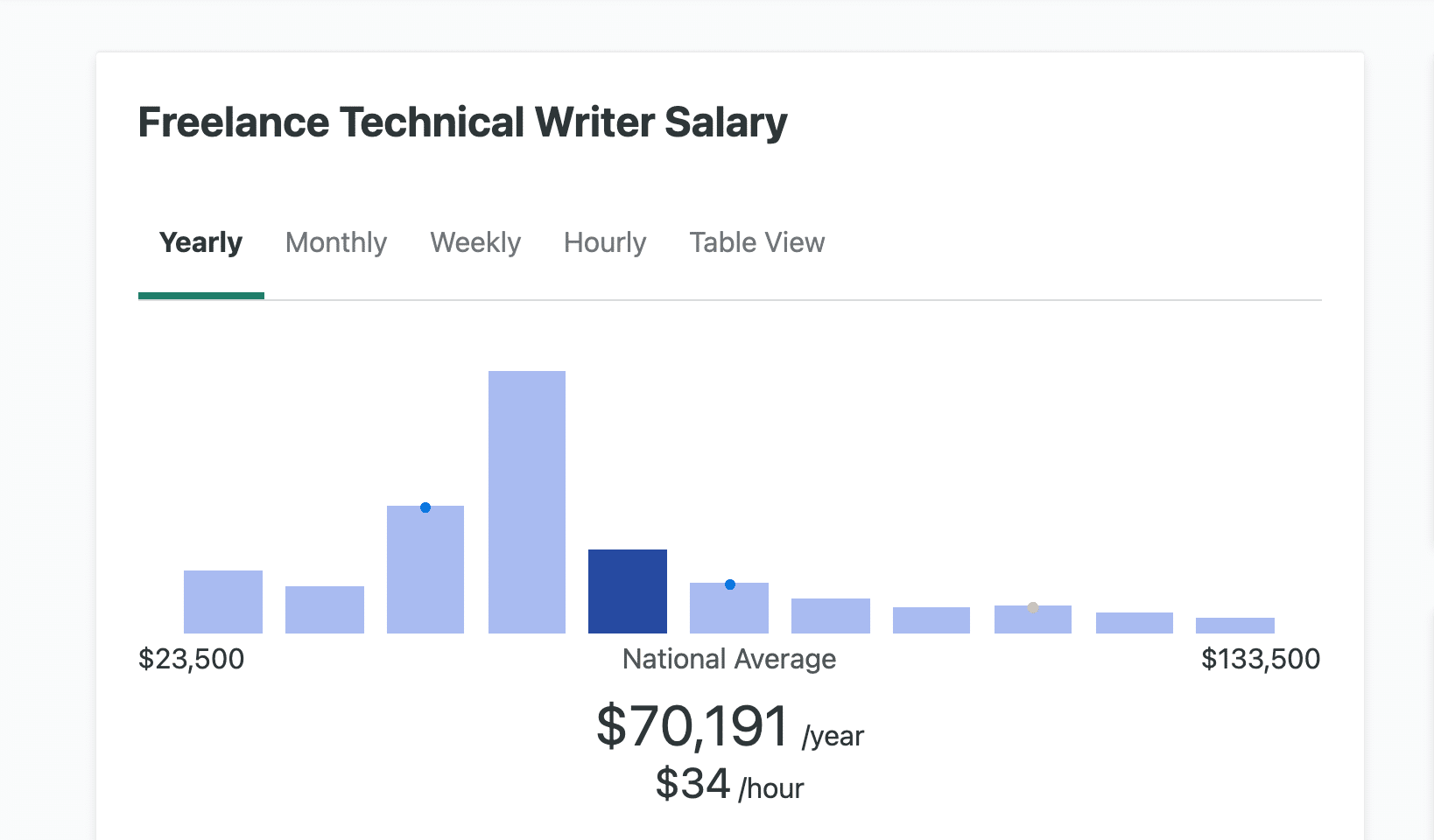
Task: Click the dark blue National Average bar
Action: click(x=628, y=591)
